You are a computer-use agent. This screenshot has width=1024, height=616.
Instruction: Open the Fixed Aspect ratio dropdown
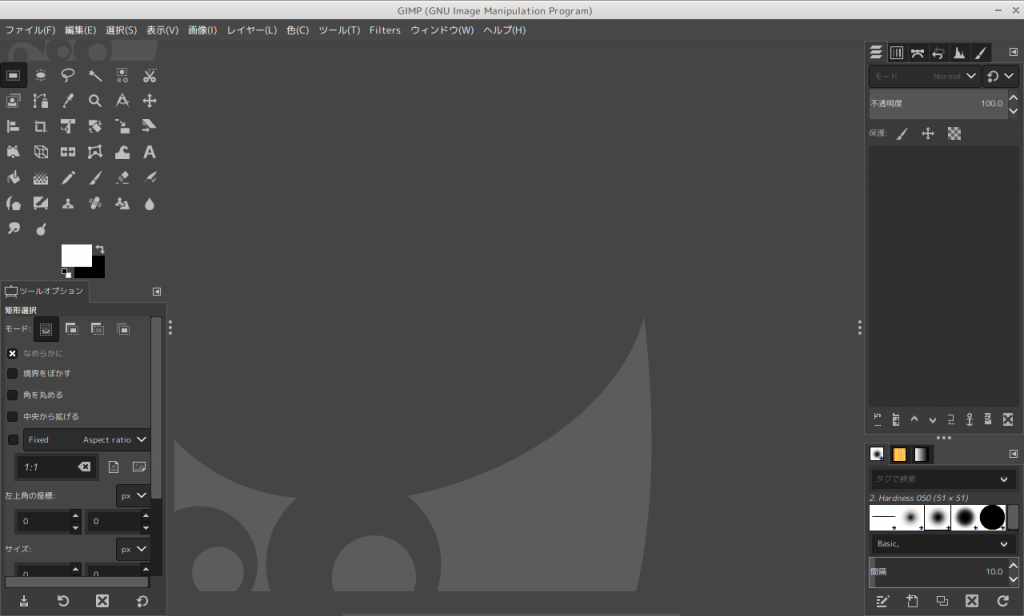87,439
